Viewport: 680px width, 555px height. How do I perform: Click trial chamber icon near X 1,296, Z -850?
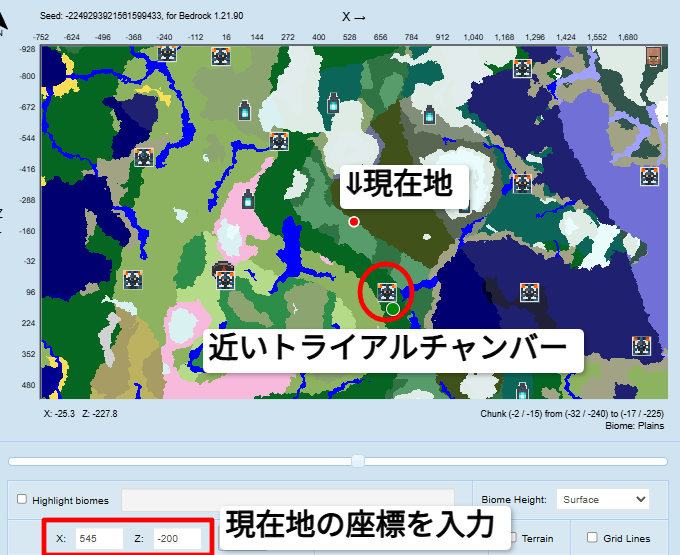pyautogui.click(x=522, y=69)
